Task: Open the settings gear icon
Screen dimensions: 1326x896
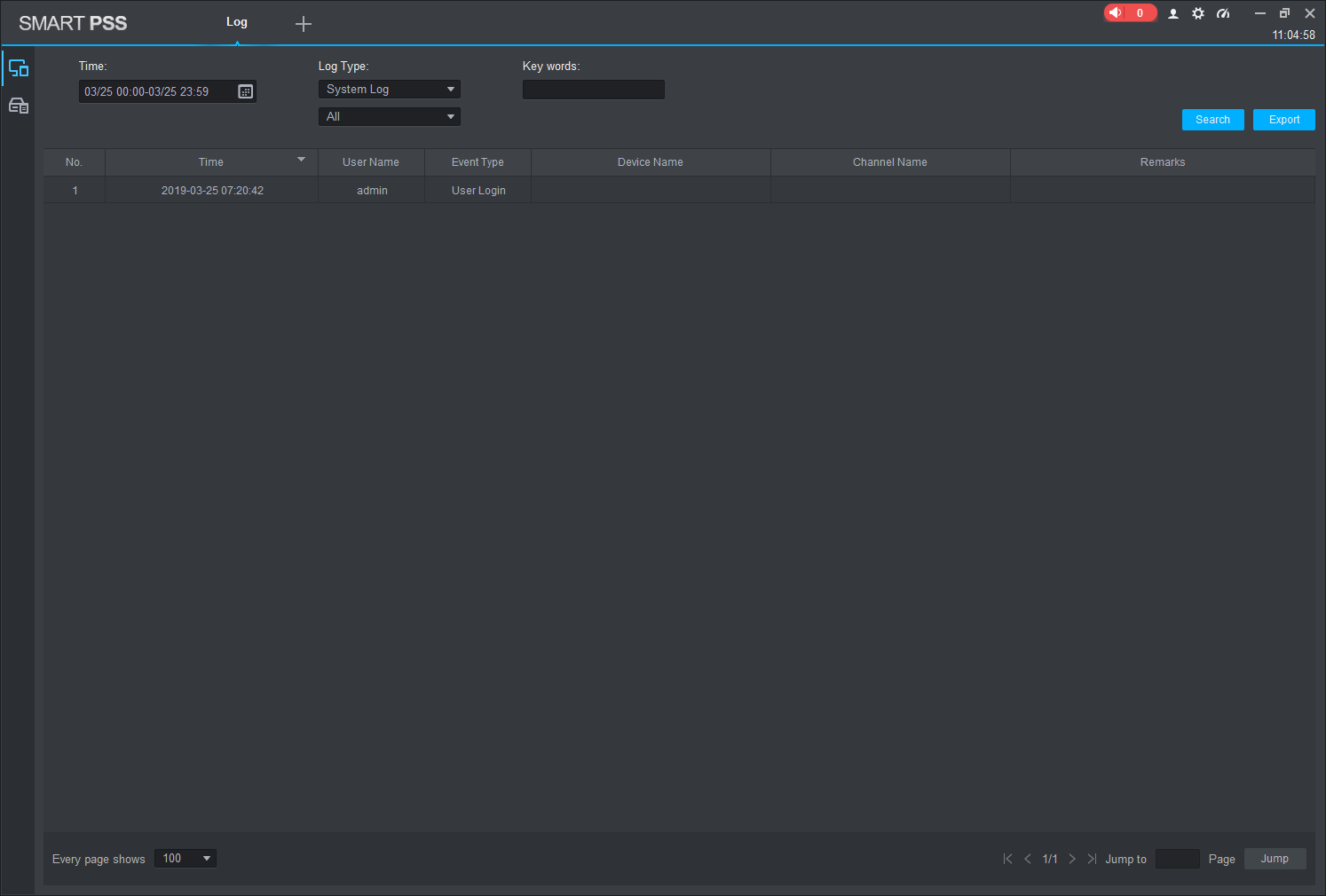Action: [1198, 13]
